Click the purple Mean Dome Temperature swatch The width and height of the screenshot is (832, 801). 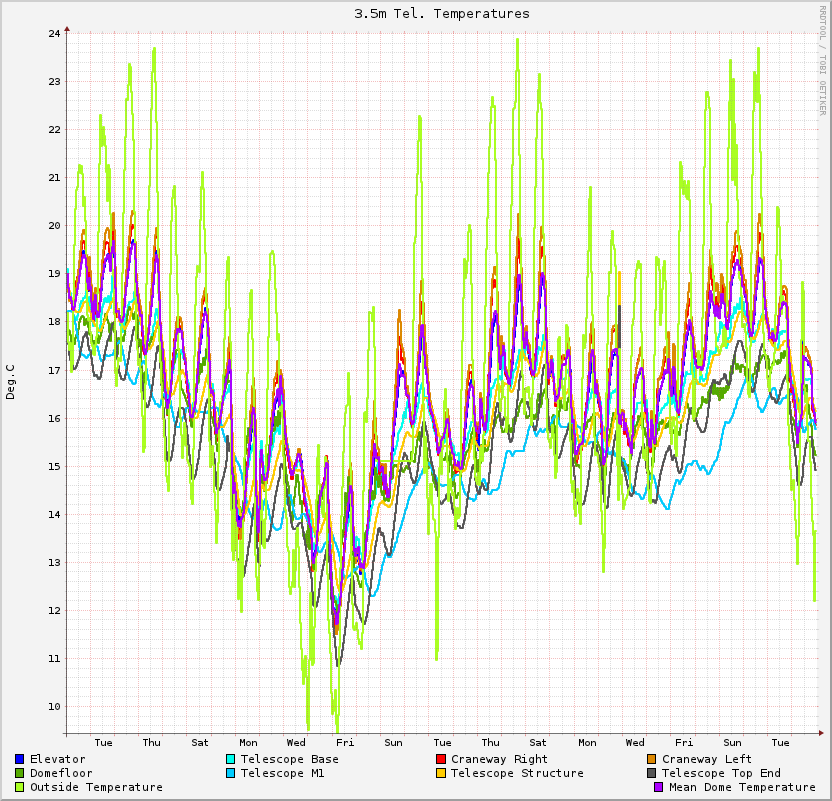659,787
